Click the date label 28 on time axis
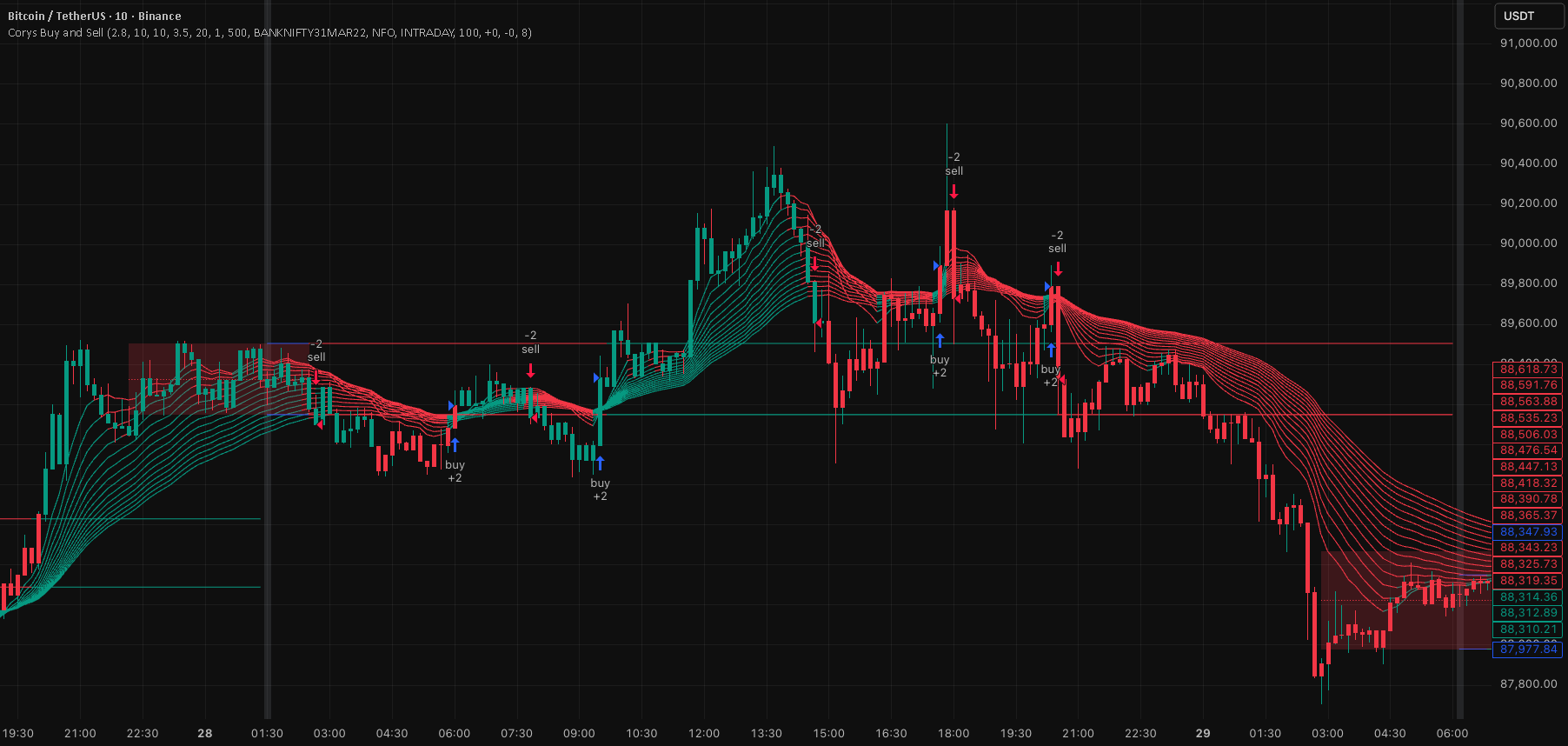Image resolution: width=1568 pixels, height=746 pixels. (205, 733)
